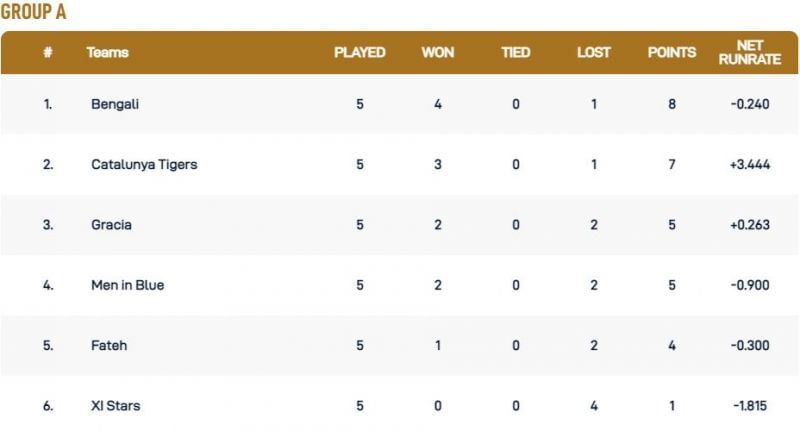Select Bengali's points value 8

(672, 104)
